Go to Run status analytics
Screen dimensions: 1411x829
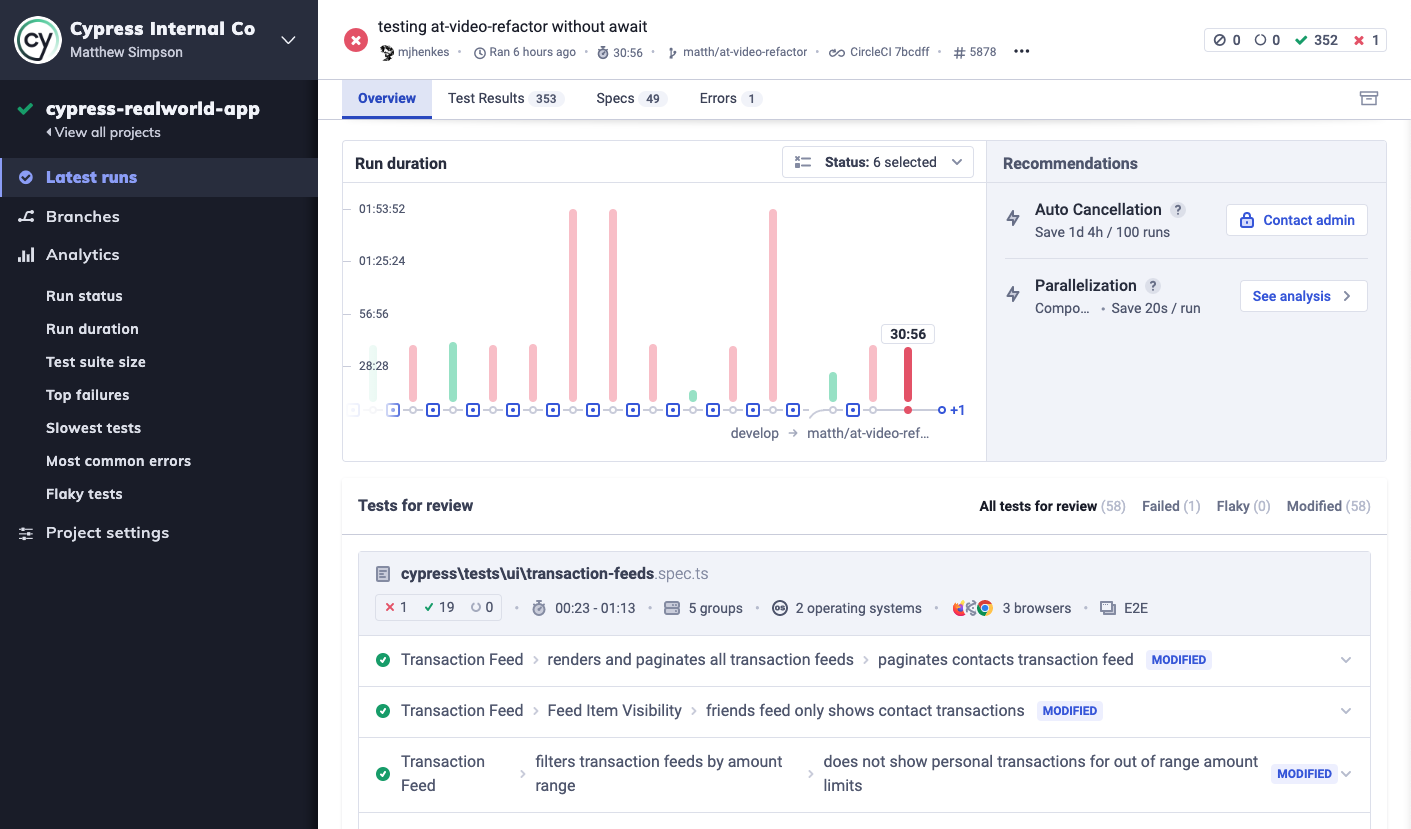[84, 296]
